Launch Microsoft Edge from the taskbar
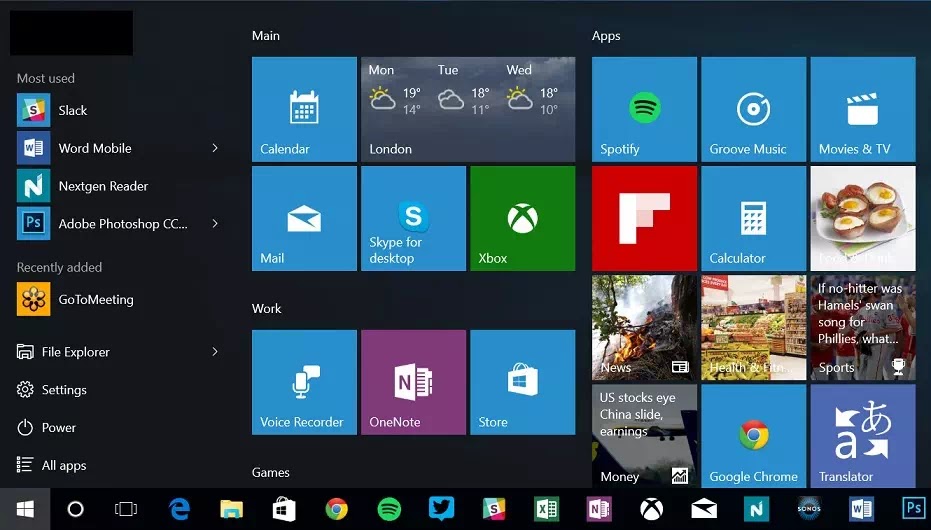 pyautogui.click(x=179, y=509)
